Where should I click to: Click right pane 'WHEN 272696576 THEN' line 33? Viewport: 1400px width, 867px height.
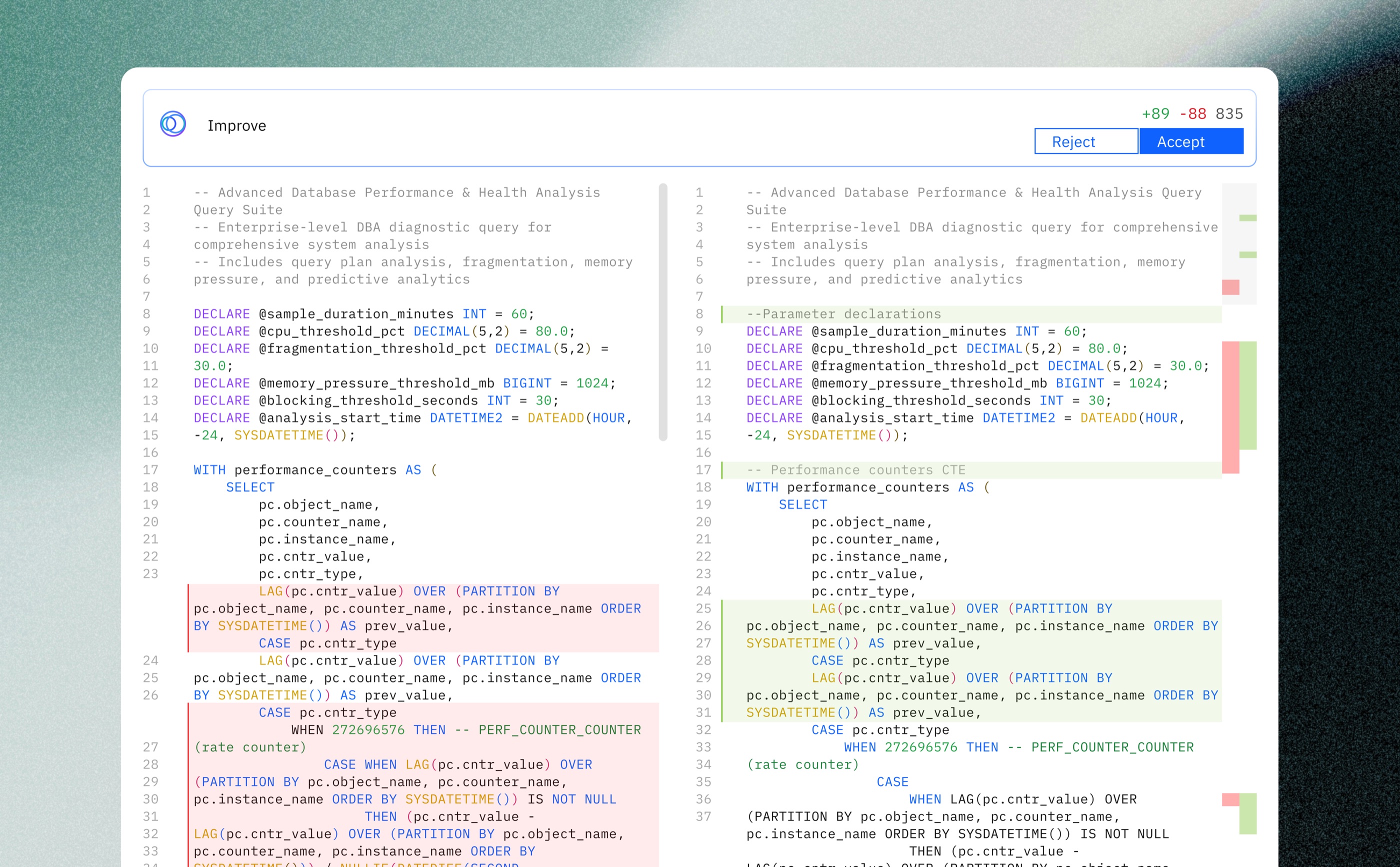[1019, 746]
